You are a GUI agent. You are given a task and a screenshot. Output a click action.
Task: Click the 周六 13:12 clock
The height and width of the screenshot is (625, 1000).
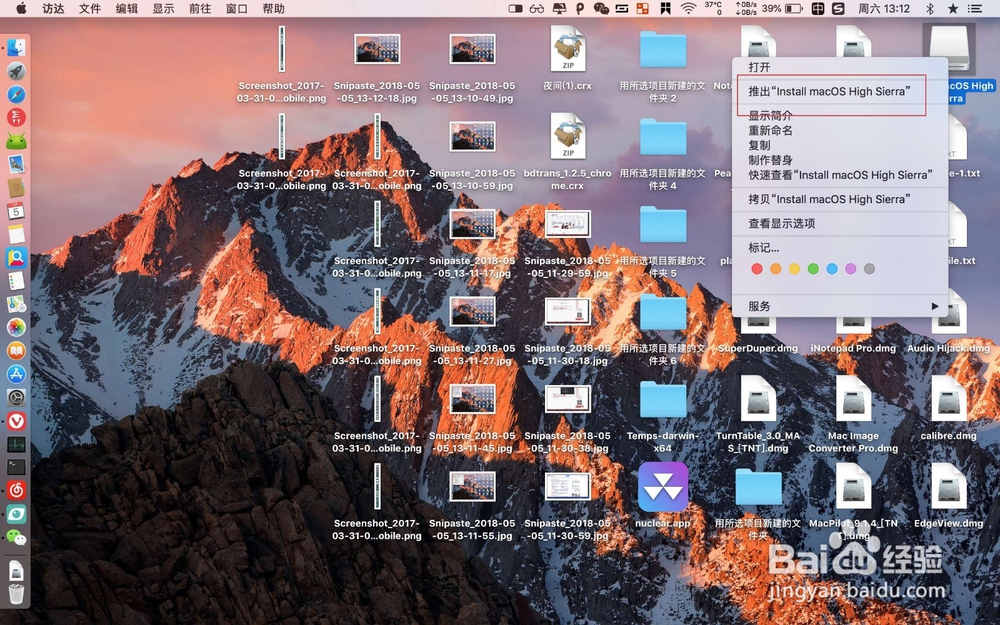click(x=884, y=8)
